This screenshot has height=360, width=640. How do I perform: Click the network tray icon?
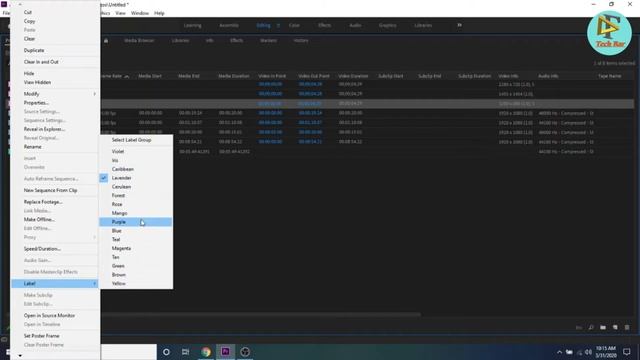[x=579, y=352]
